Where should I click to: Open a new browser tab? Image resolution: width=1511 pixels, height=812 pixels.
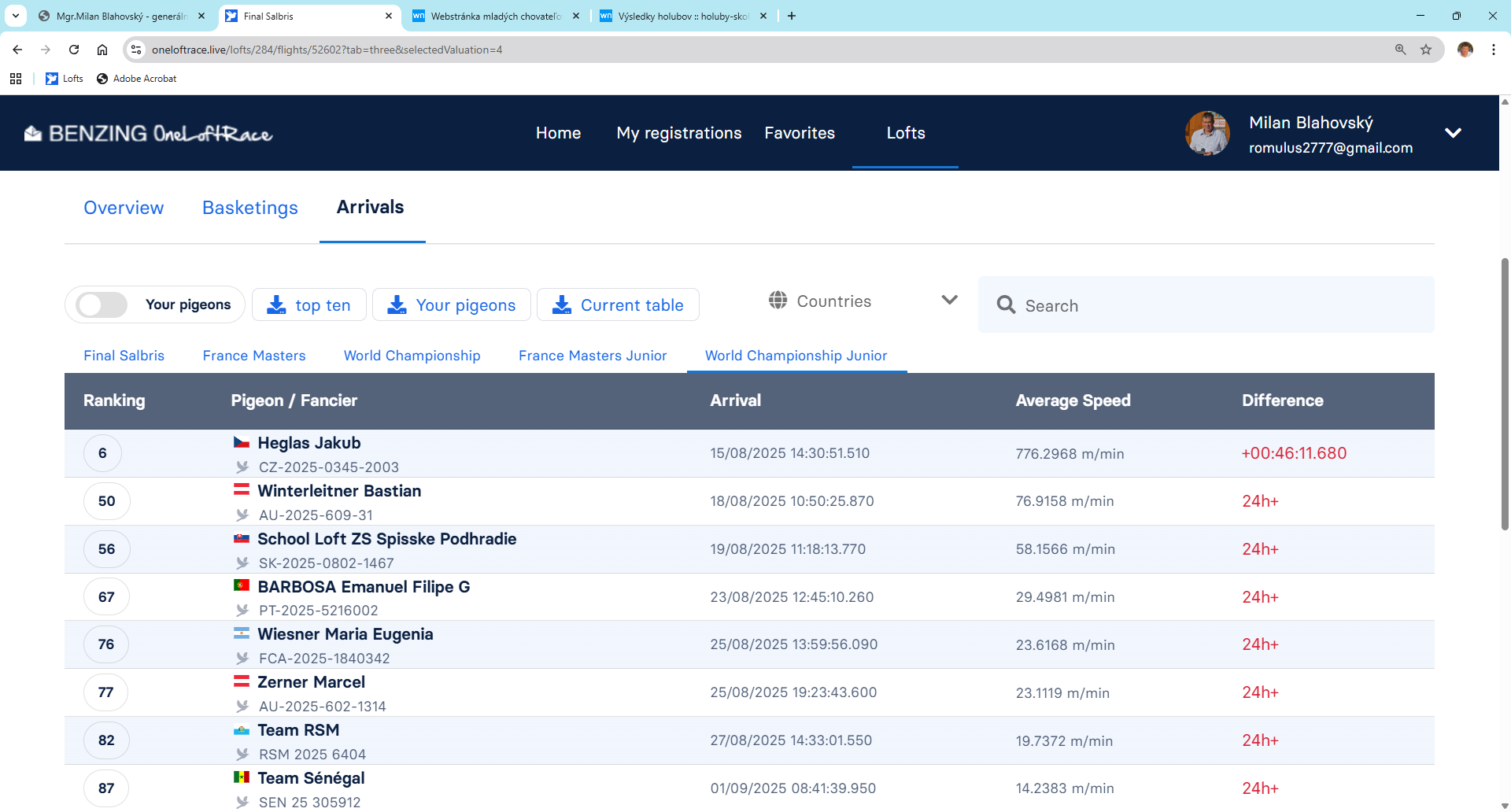click(x=792, y=16)
